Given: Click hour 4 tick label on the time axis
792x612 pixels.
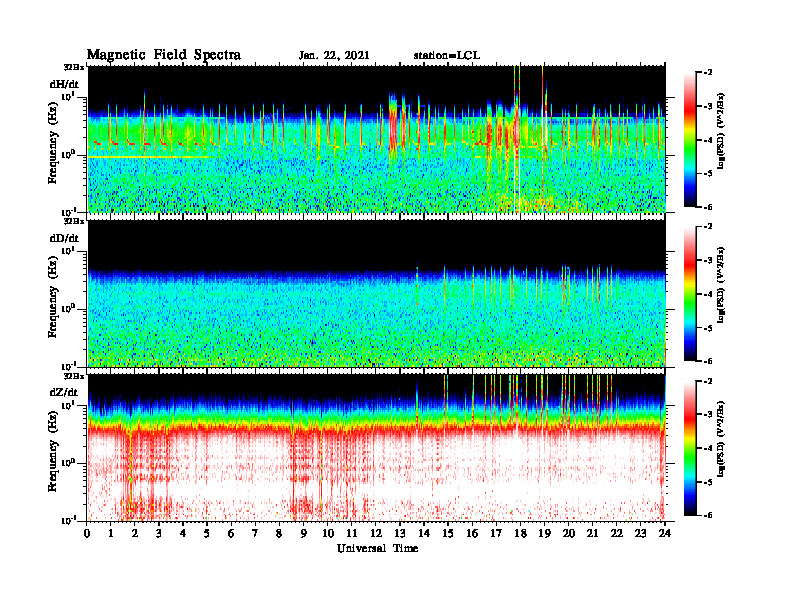Looking at the screenshot, I should point(183,533).
